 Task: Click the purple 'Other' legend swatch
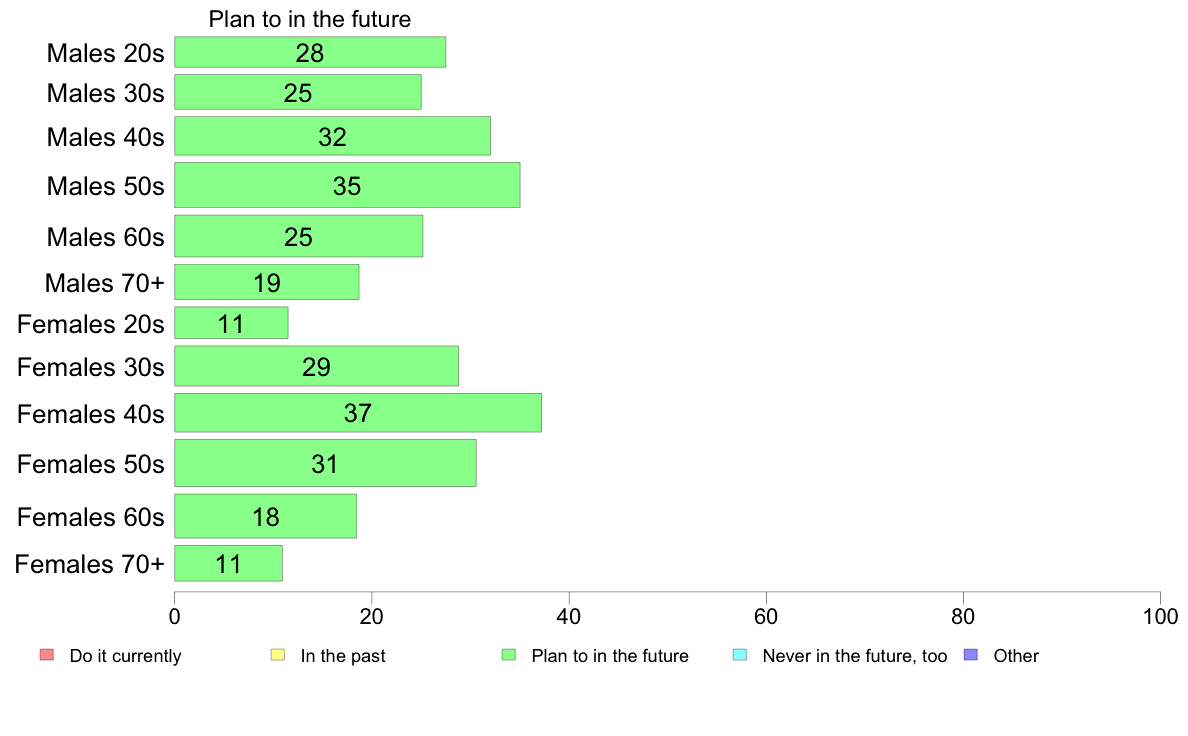(x=971, y=655)
